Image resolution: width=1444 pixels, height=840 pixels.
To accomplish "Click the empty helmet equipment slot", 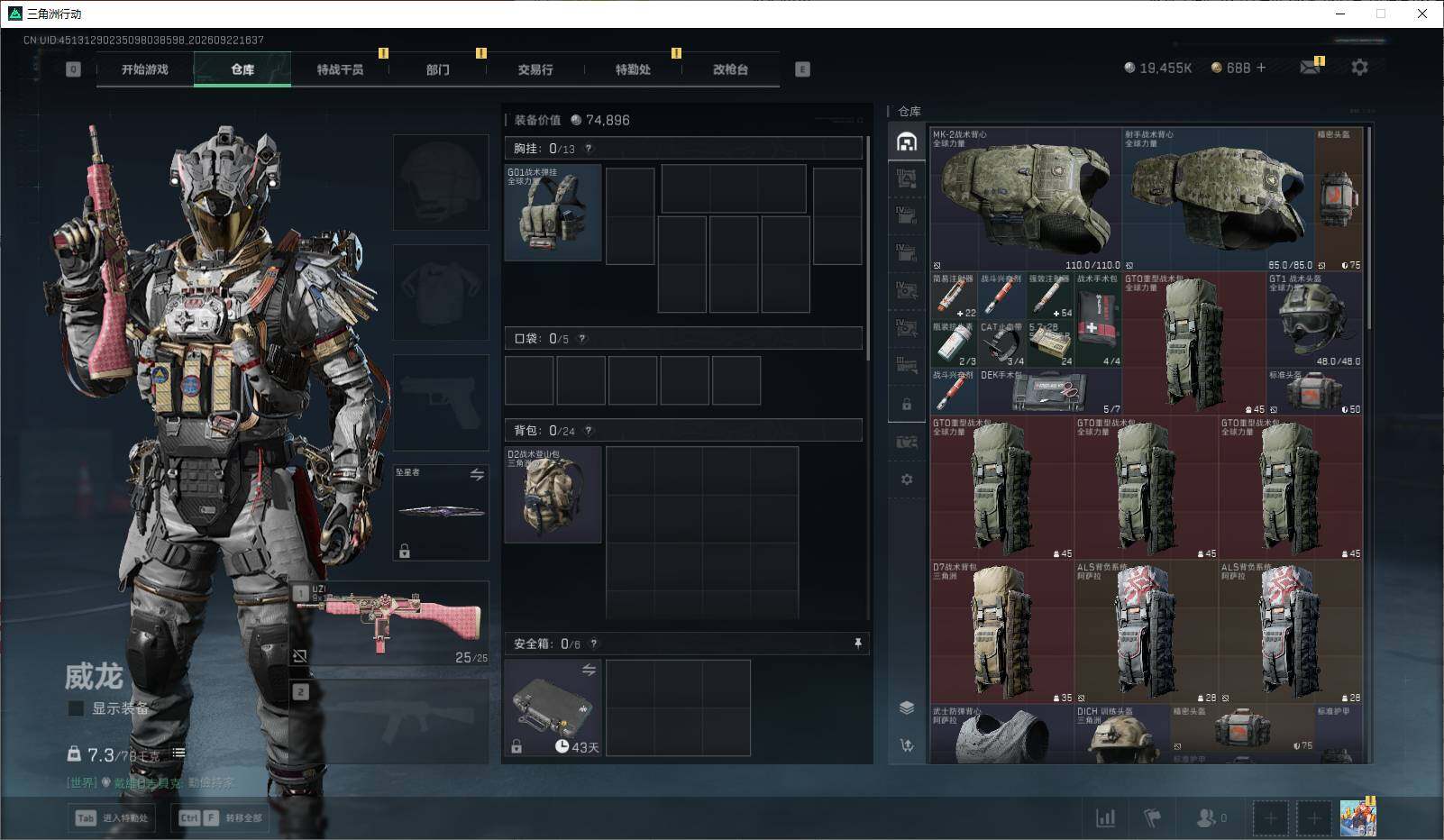I will coord(441,182).
